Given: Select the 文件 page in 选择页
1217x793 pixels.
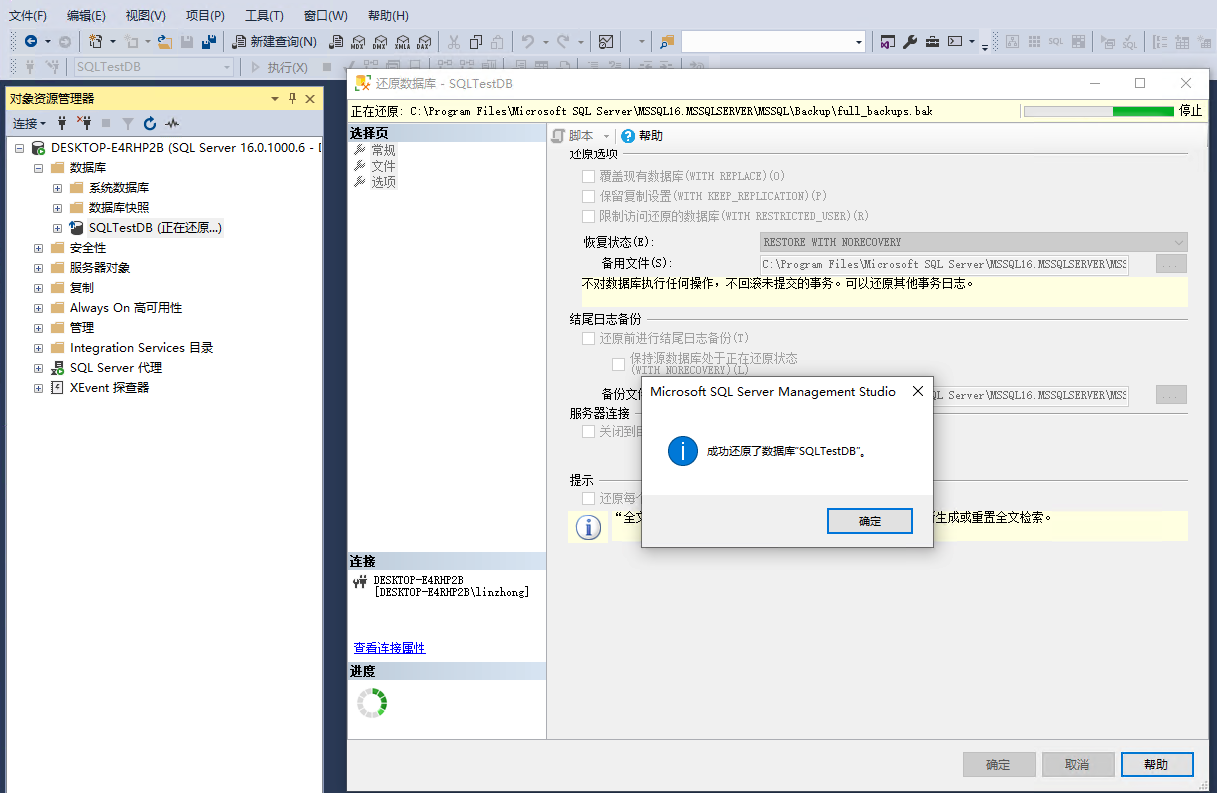Looking at the screenshot, I should pyautogui.click(x=384, y=166).
